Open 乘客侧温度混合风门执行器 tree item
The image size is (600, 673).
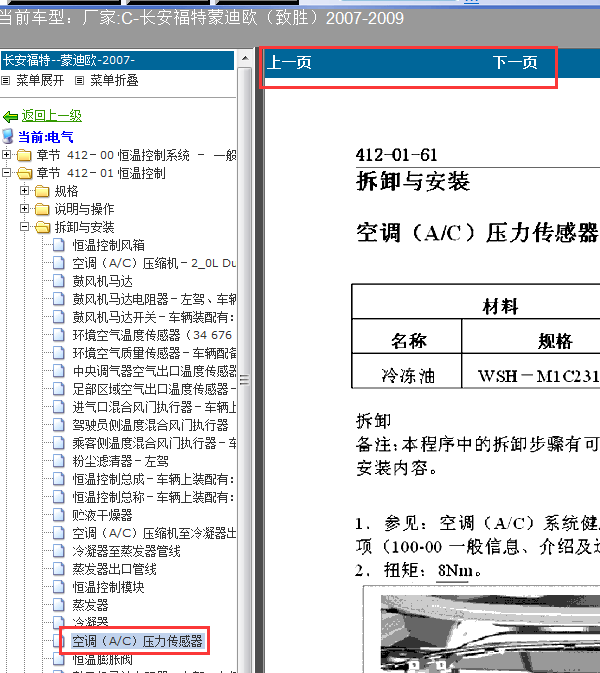click(x=154, y=443)
